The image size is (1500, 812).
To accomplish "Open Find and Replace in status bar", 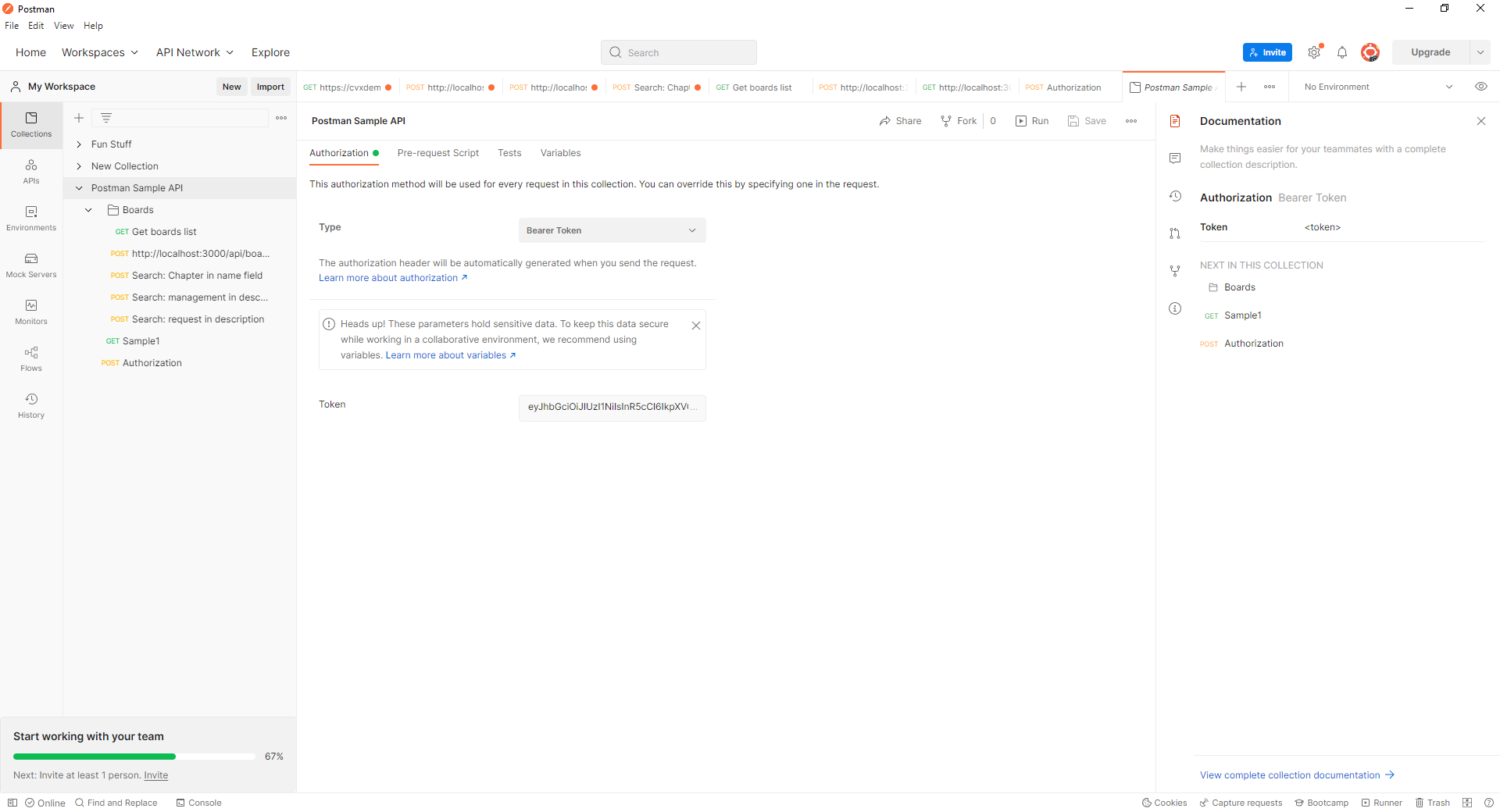I will coord(116,803).
